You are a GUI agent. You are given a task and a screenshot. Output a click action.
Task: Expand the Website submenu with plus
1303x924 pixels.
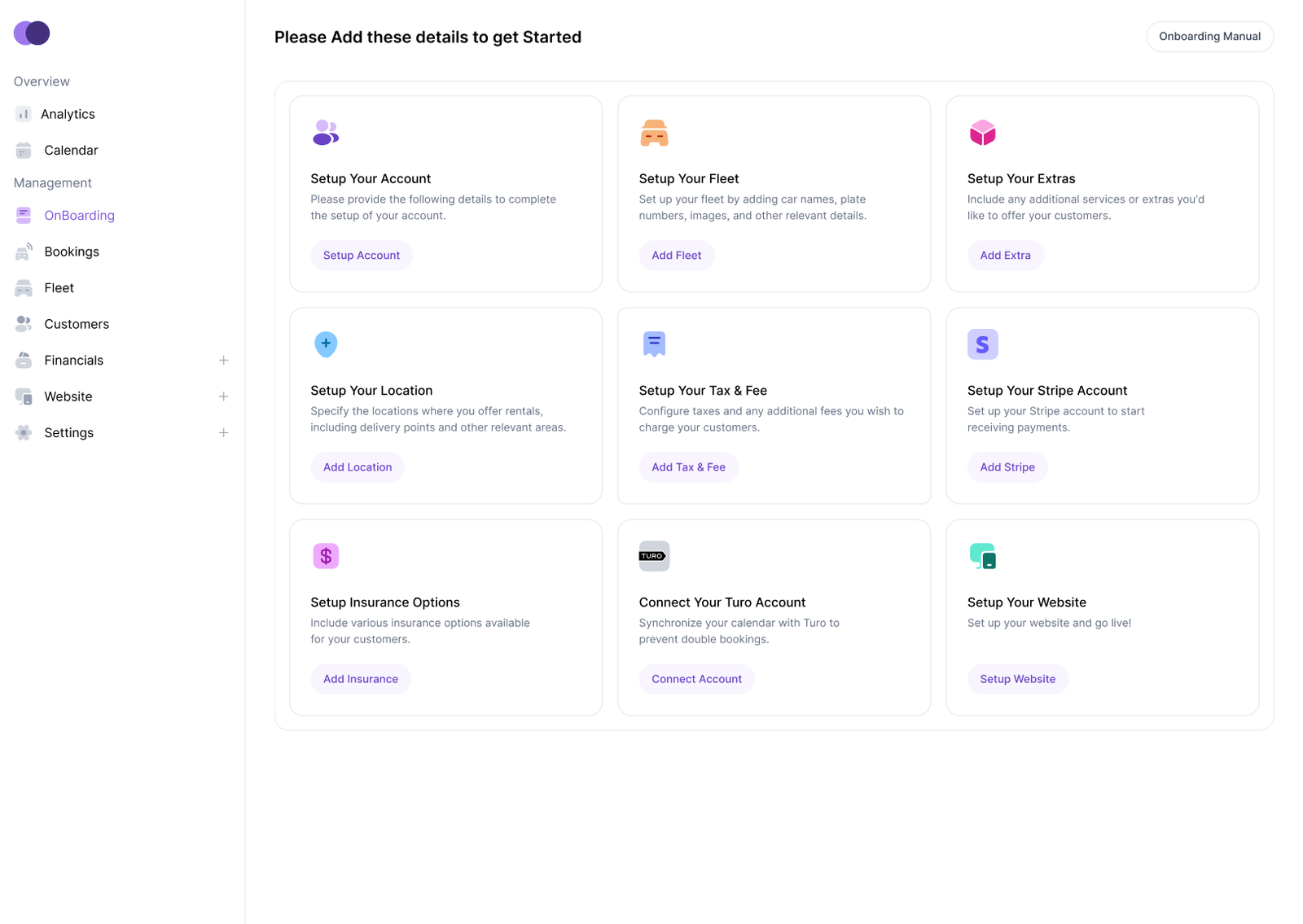click(223, 396)
